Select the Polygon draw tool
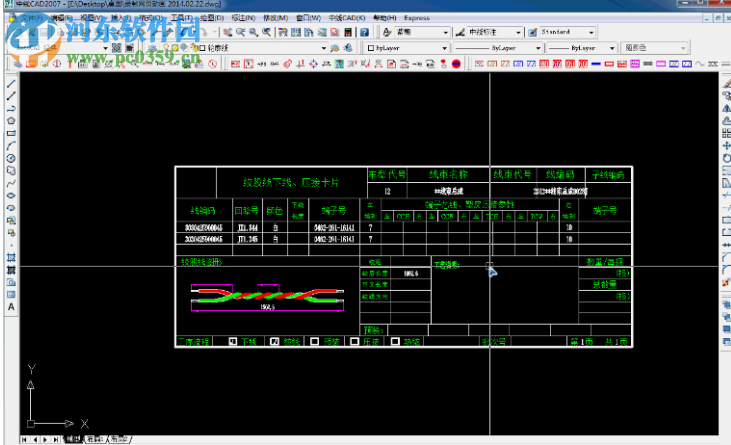 11,121
